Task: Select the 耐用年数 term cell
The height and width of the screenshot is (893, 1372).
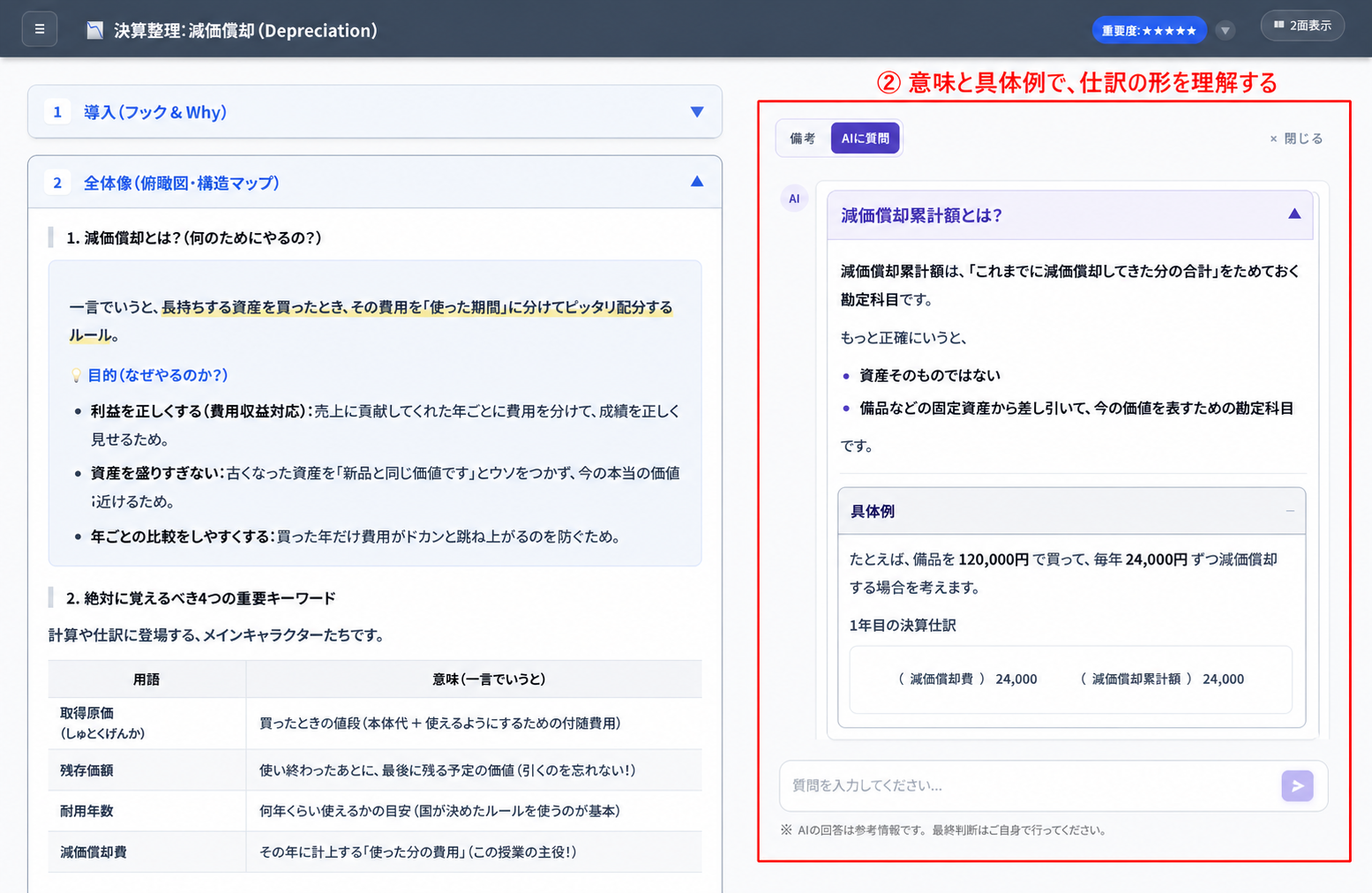Action: (x=147, y=811)
